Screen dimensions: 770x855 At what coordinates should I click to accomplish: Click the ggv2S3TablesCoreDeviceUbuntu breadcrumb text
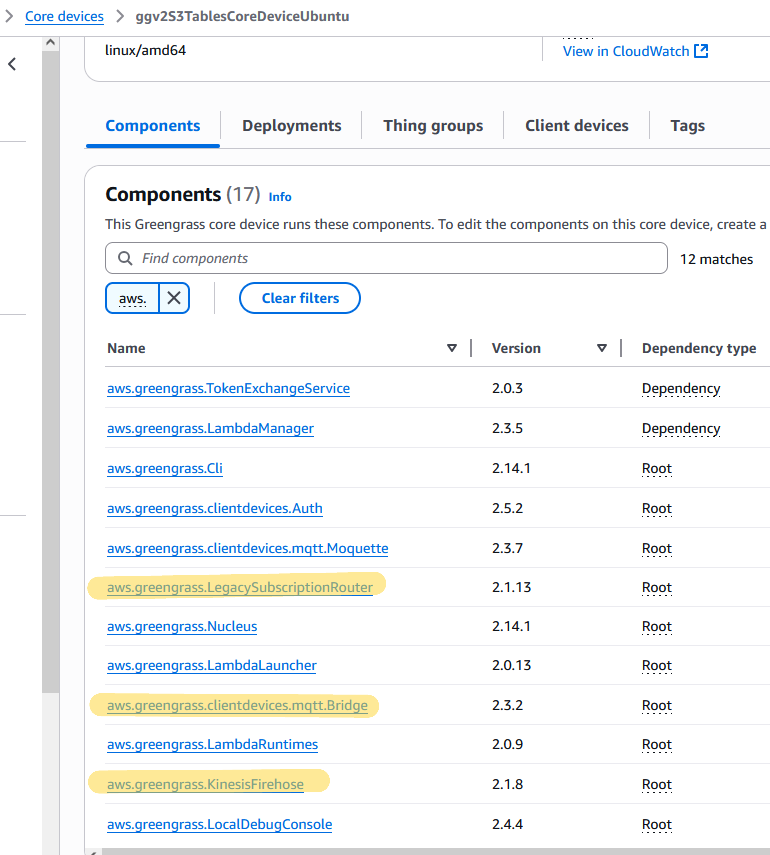click(242, 16)
